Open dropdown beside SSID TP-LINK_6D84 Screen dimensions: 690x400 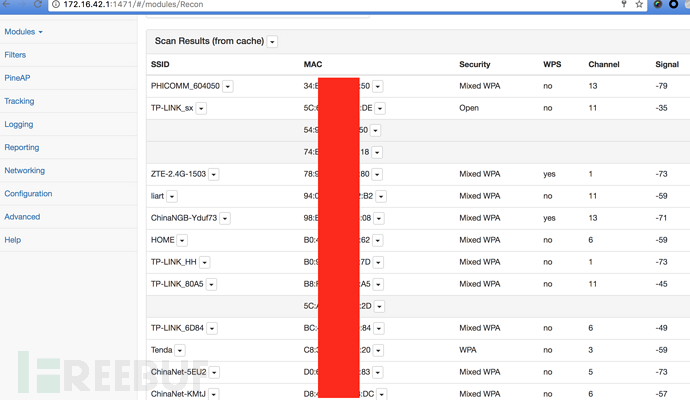pyautogui.click(x=212, y=328)
